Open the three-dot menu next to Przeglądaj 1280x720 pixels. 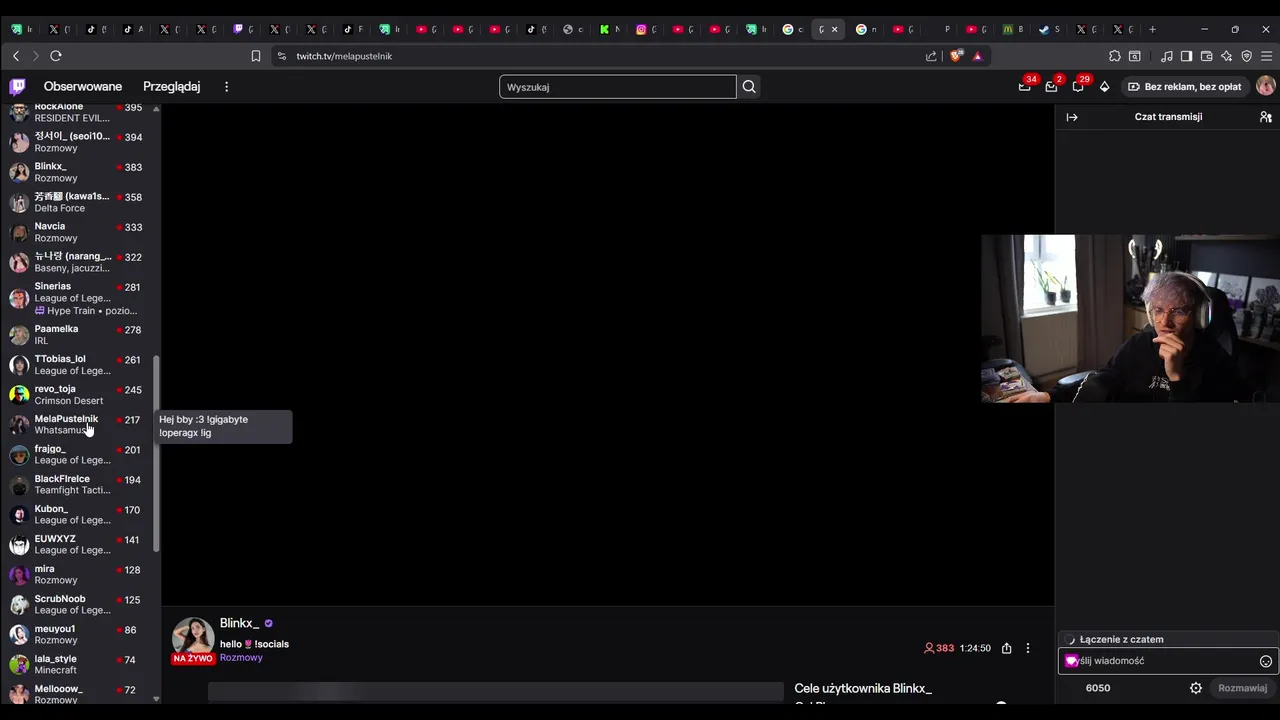pyautogui.click(x=226, y=87)
